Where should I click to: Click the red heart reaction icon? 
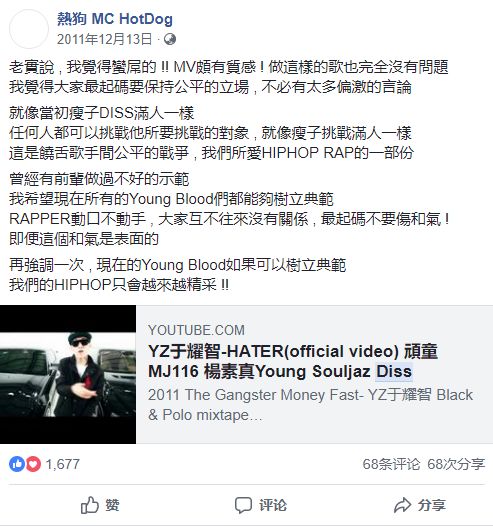(x=33, y=464)
